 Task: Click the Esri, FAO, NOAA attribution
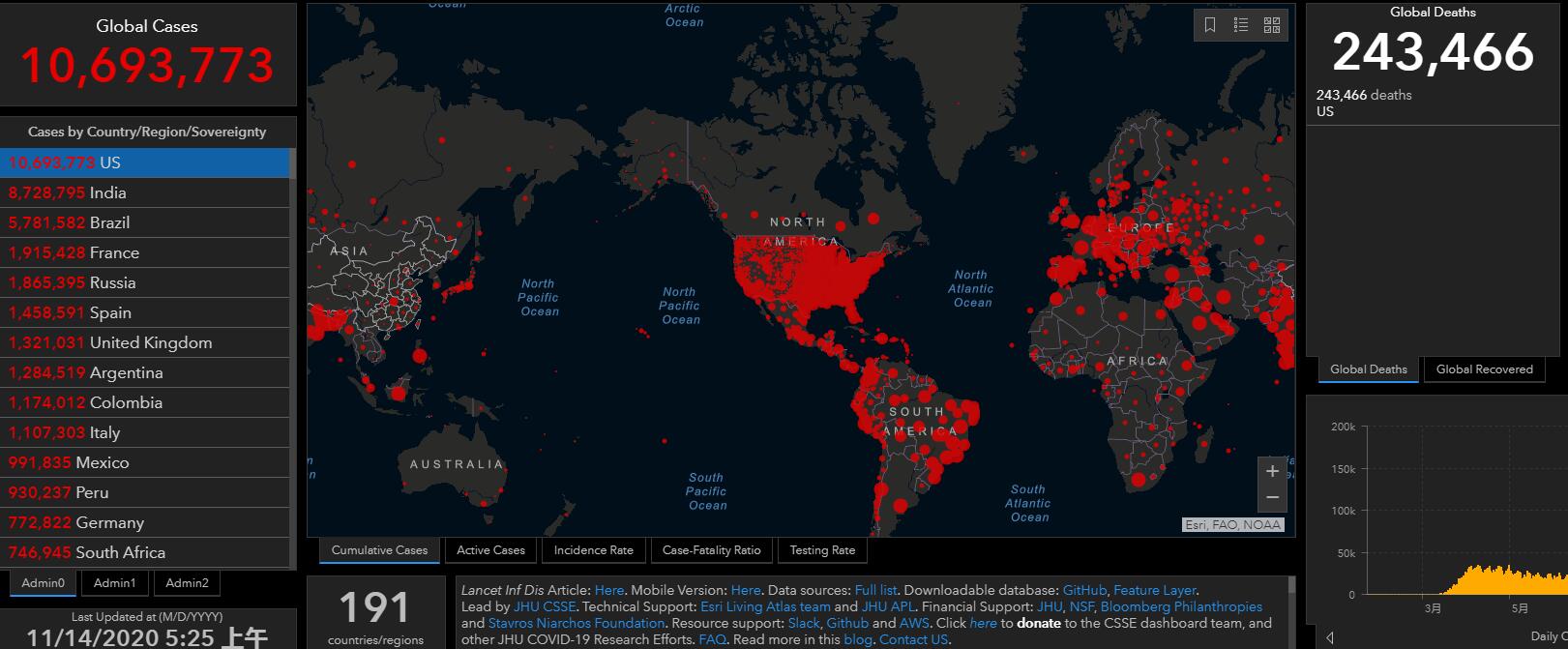click(x=1232, y=524)
